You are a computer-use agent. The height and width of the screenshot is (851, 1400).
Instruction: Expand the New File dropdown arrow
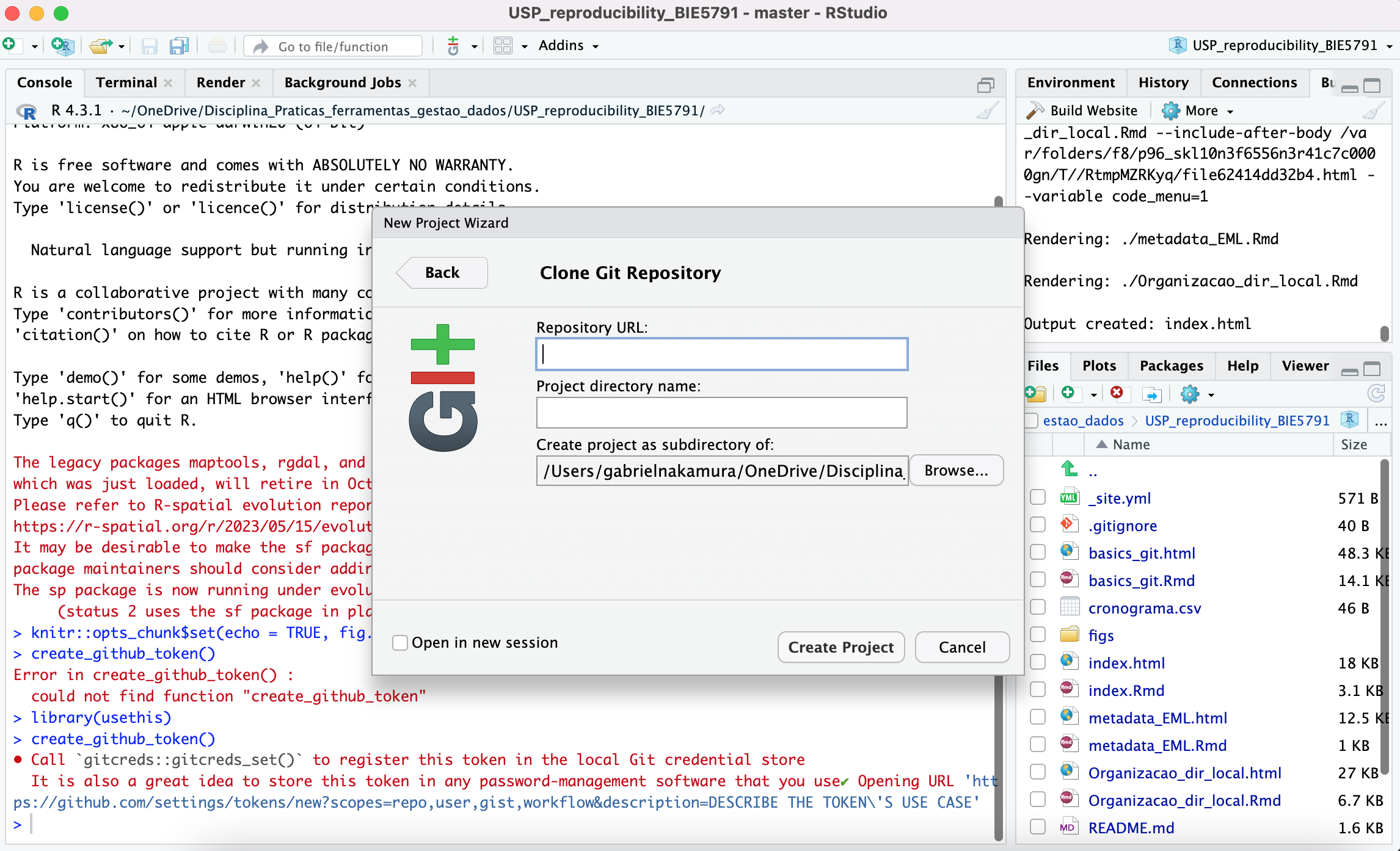tap(34, 46)
